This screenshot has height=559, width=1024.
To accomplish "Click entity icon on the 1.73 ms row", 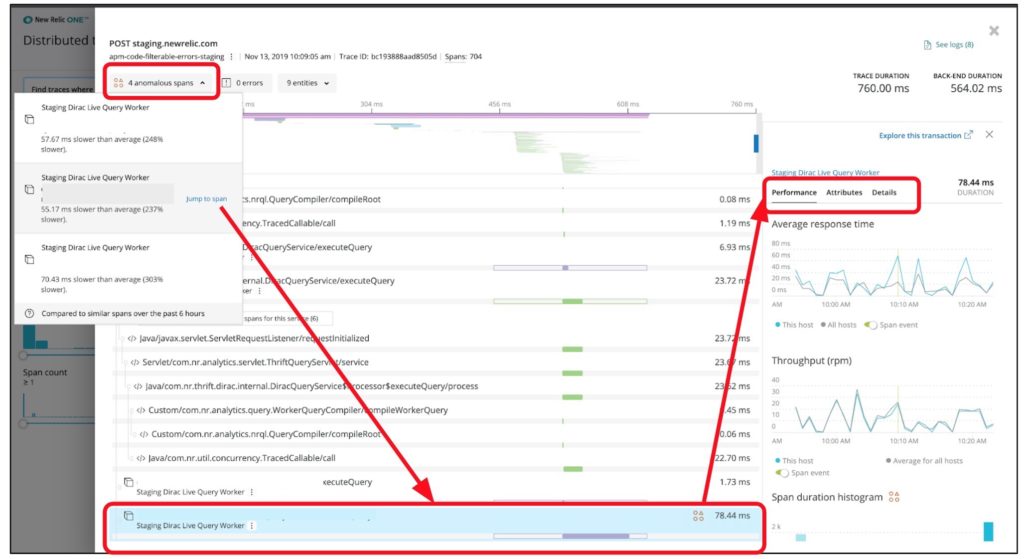I will pyautogui.click(x=129, y=483).
